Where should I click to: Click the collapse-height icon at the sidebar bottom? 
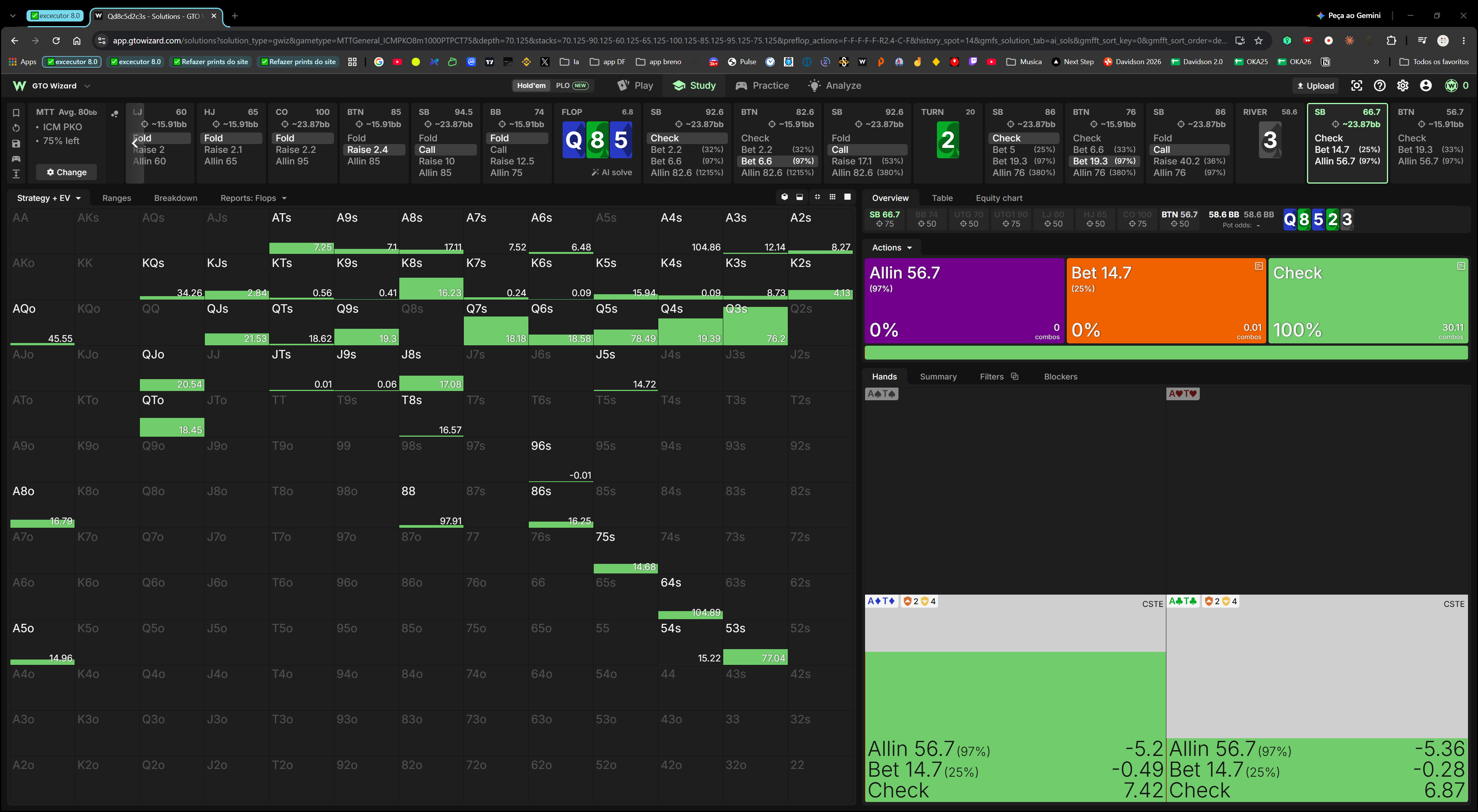click(16, 174)
